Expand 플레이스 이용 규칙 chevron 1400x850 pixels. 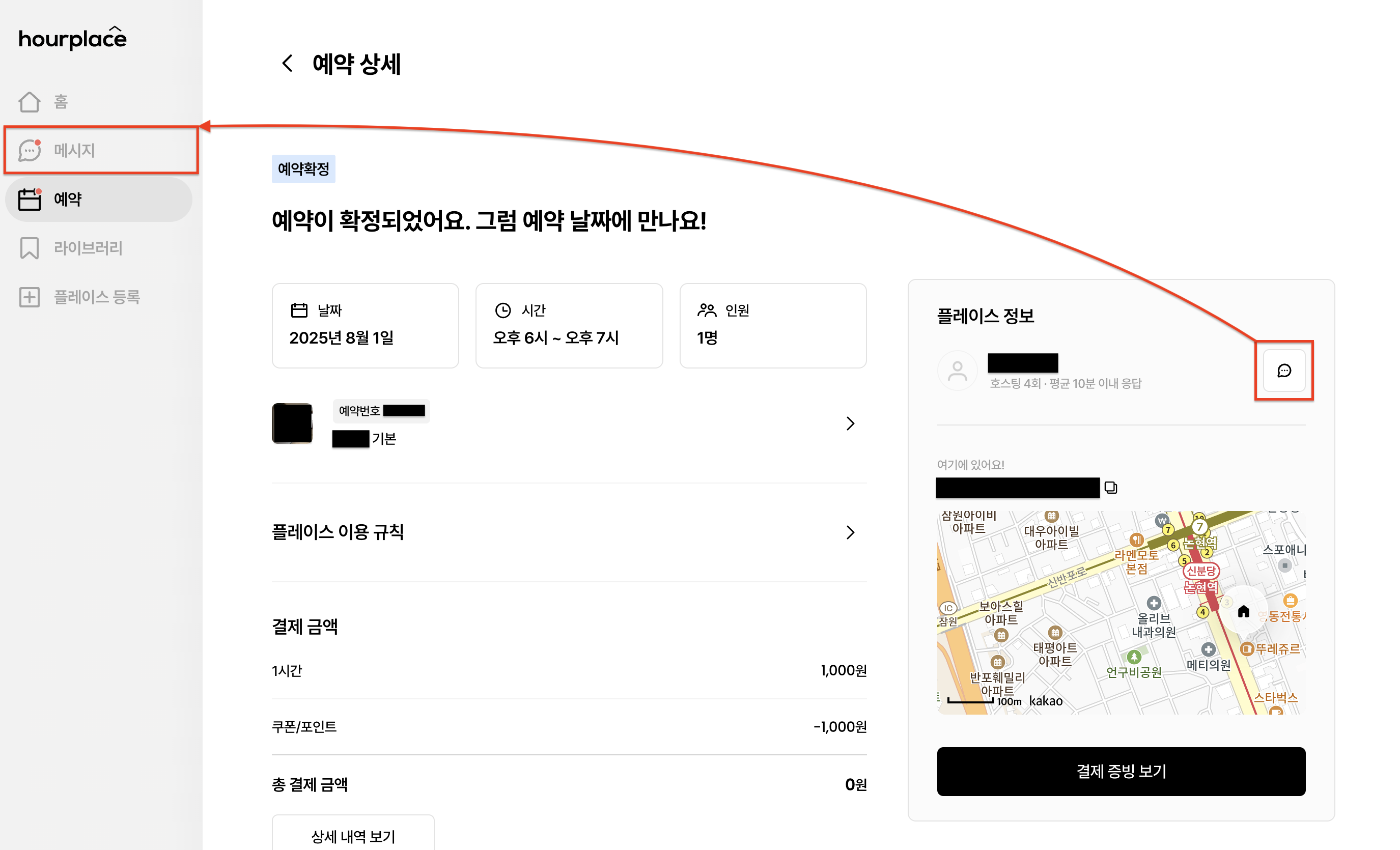(850, 532)
